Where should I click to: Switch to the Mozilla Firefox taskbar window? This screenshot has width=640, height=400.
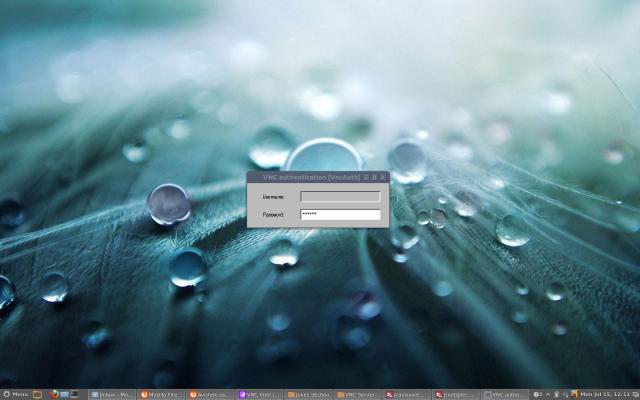tap(161, 394)
